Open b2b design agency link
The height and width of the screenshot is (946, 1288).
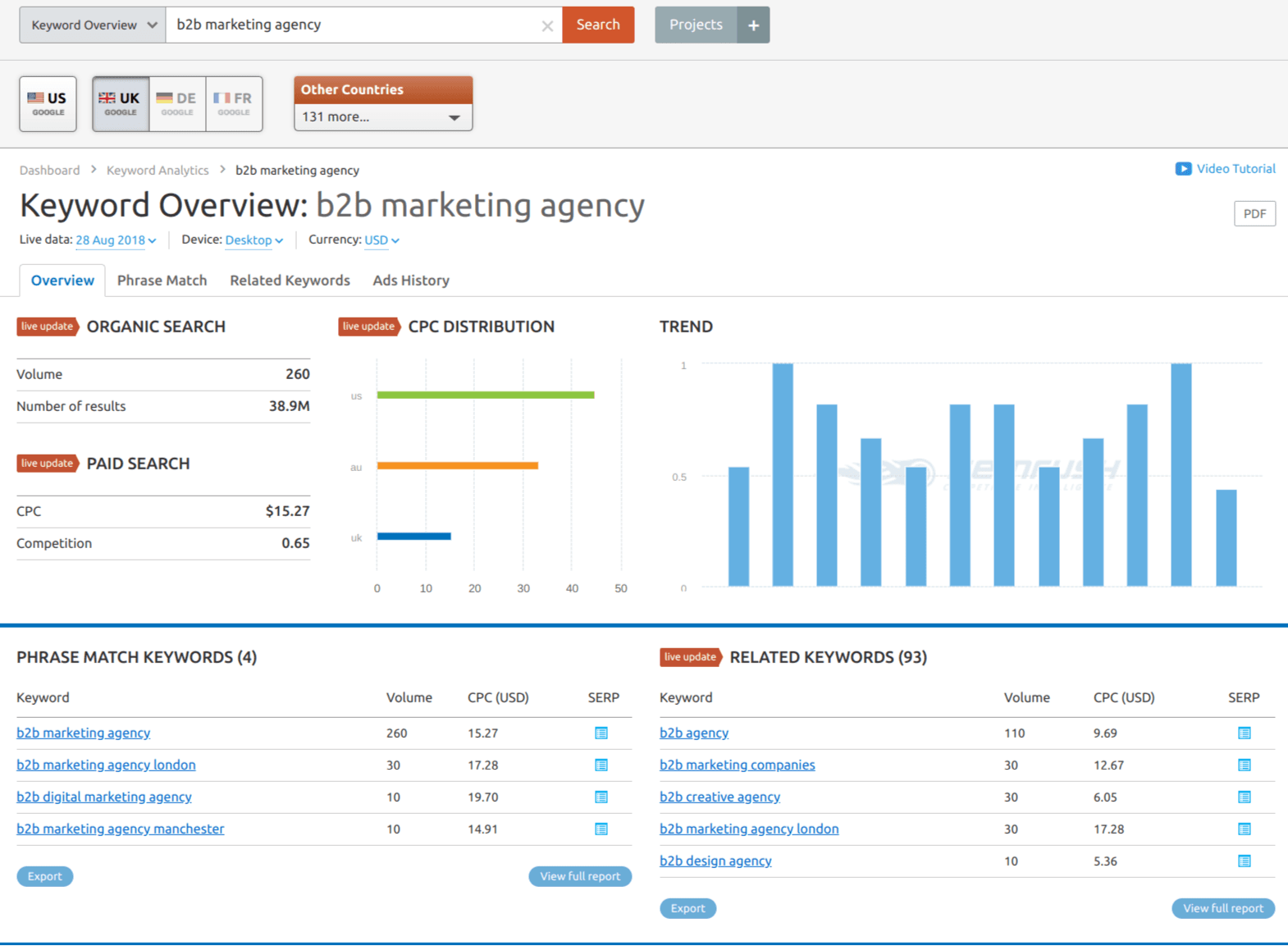tap(715, 861)
